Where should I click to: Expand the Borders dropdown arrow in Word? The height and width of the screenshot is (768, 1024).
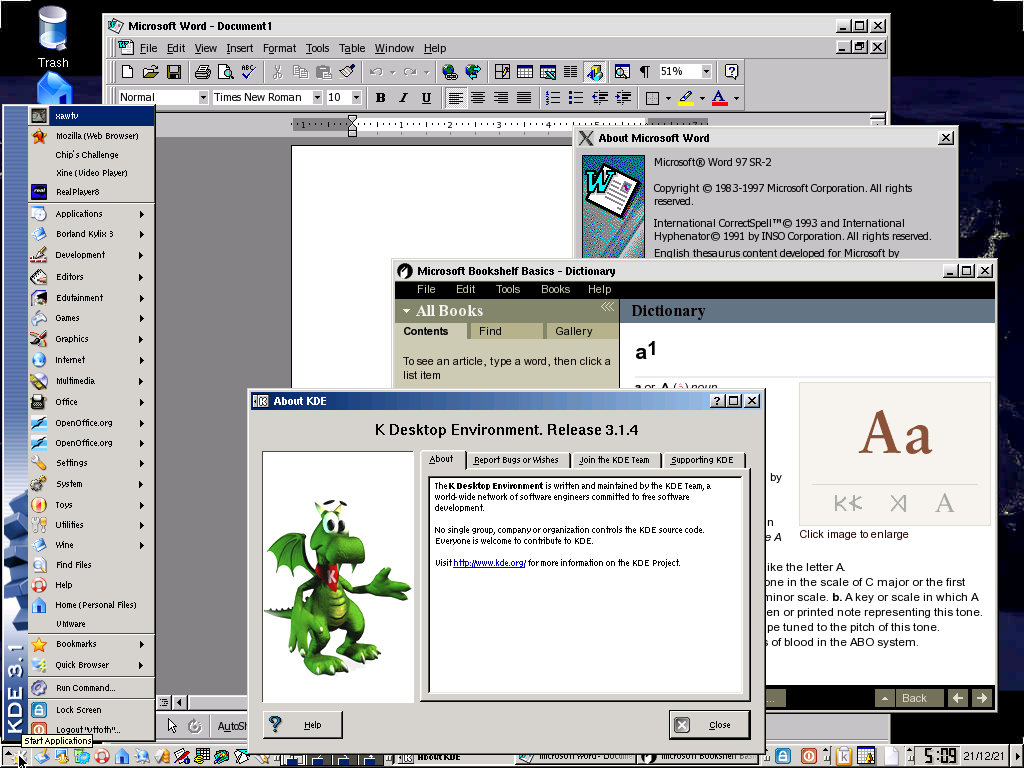668,99
